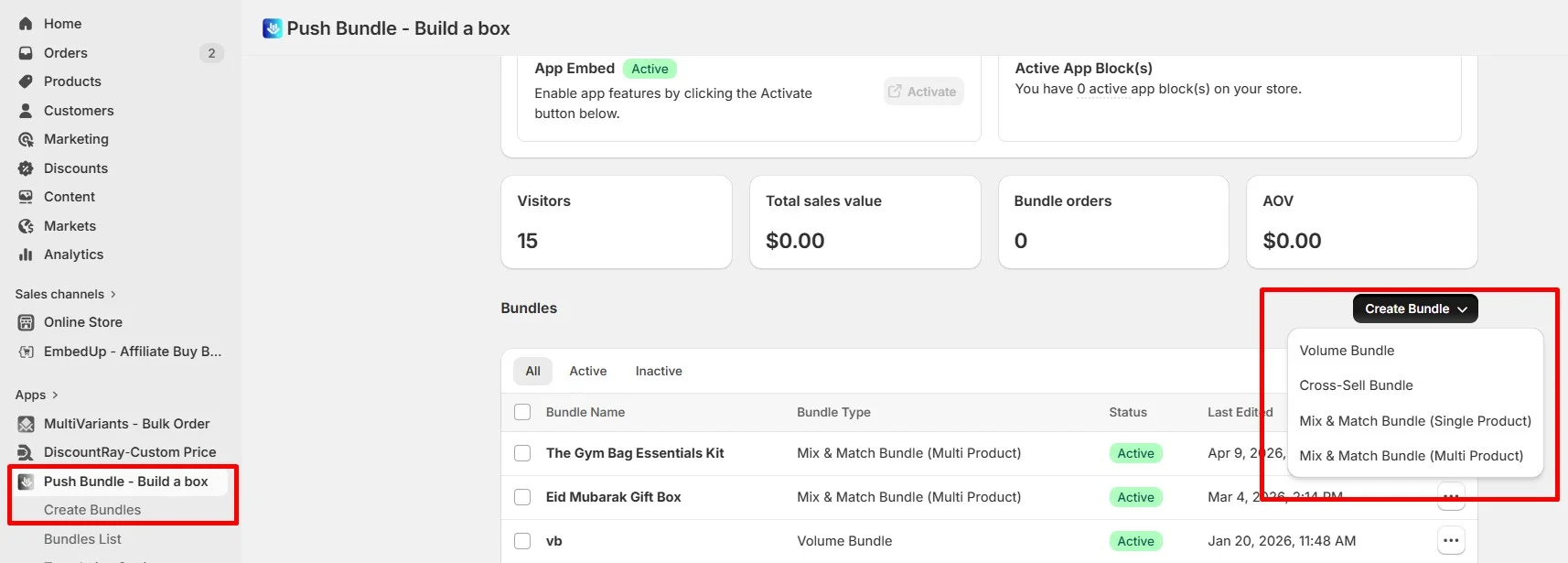Click Active status of vb bundle

pos(1135,541)
